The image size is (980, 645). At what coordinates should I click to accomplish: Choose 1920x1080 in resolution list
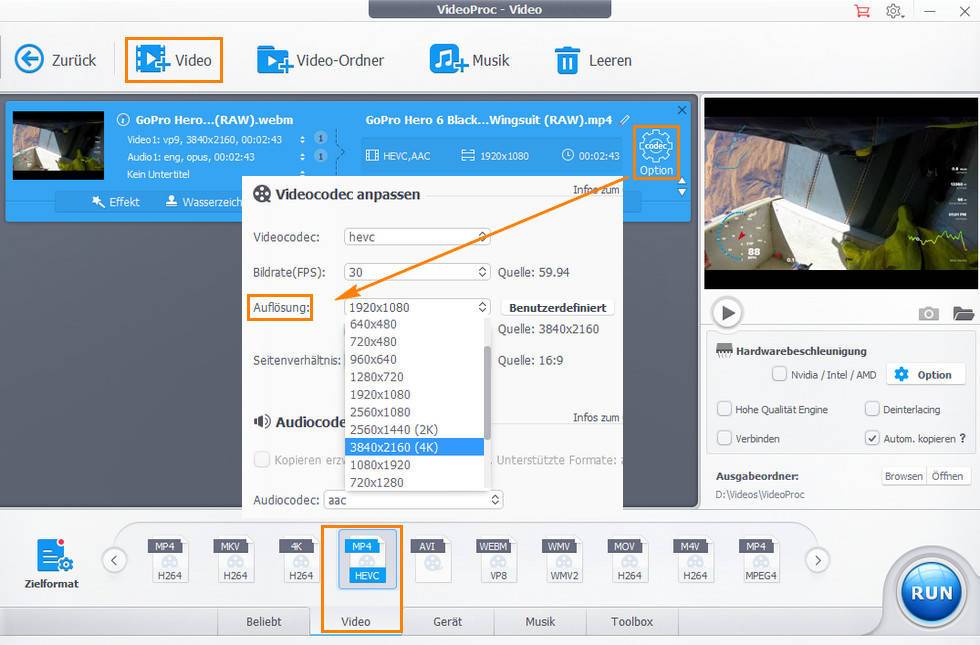[414, 394]
